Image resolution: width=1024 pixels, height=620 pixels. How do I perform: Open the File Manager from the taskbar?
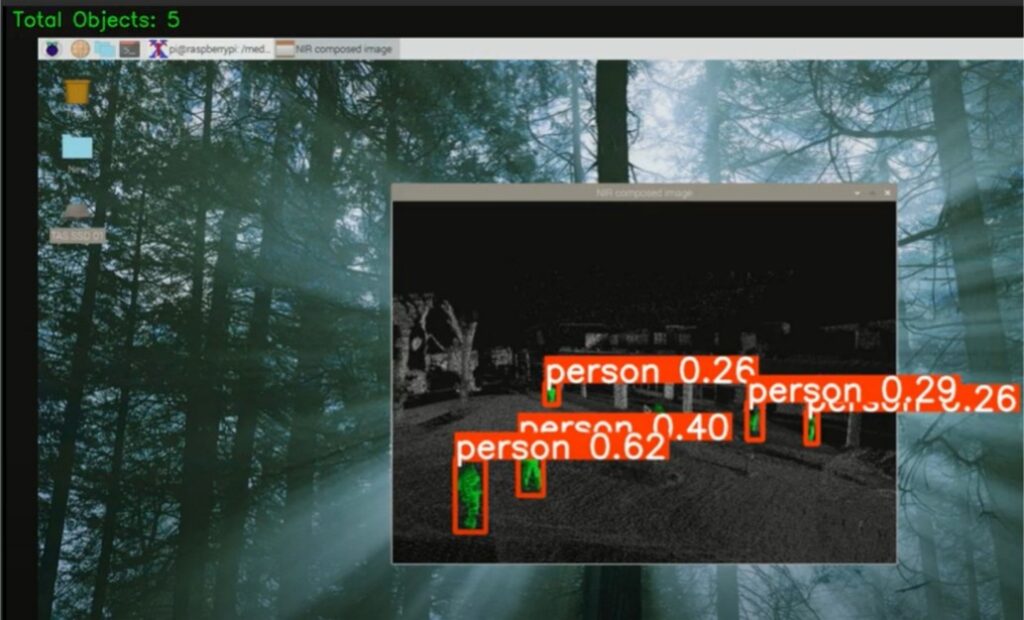[x=103, y=48]
